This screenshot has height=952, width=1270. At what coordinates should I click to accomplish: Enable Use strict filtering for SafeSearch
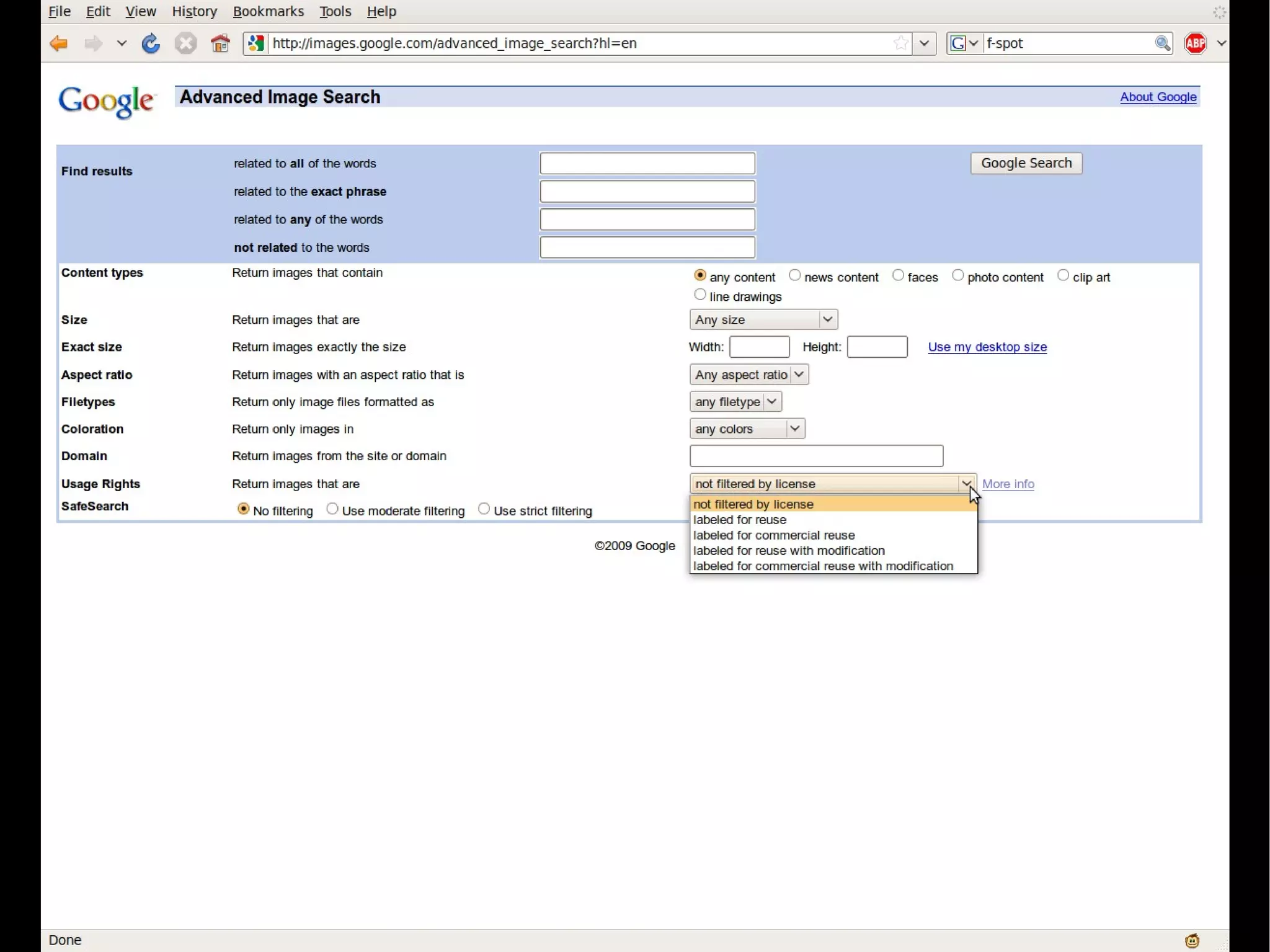(484, 509)
